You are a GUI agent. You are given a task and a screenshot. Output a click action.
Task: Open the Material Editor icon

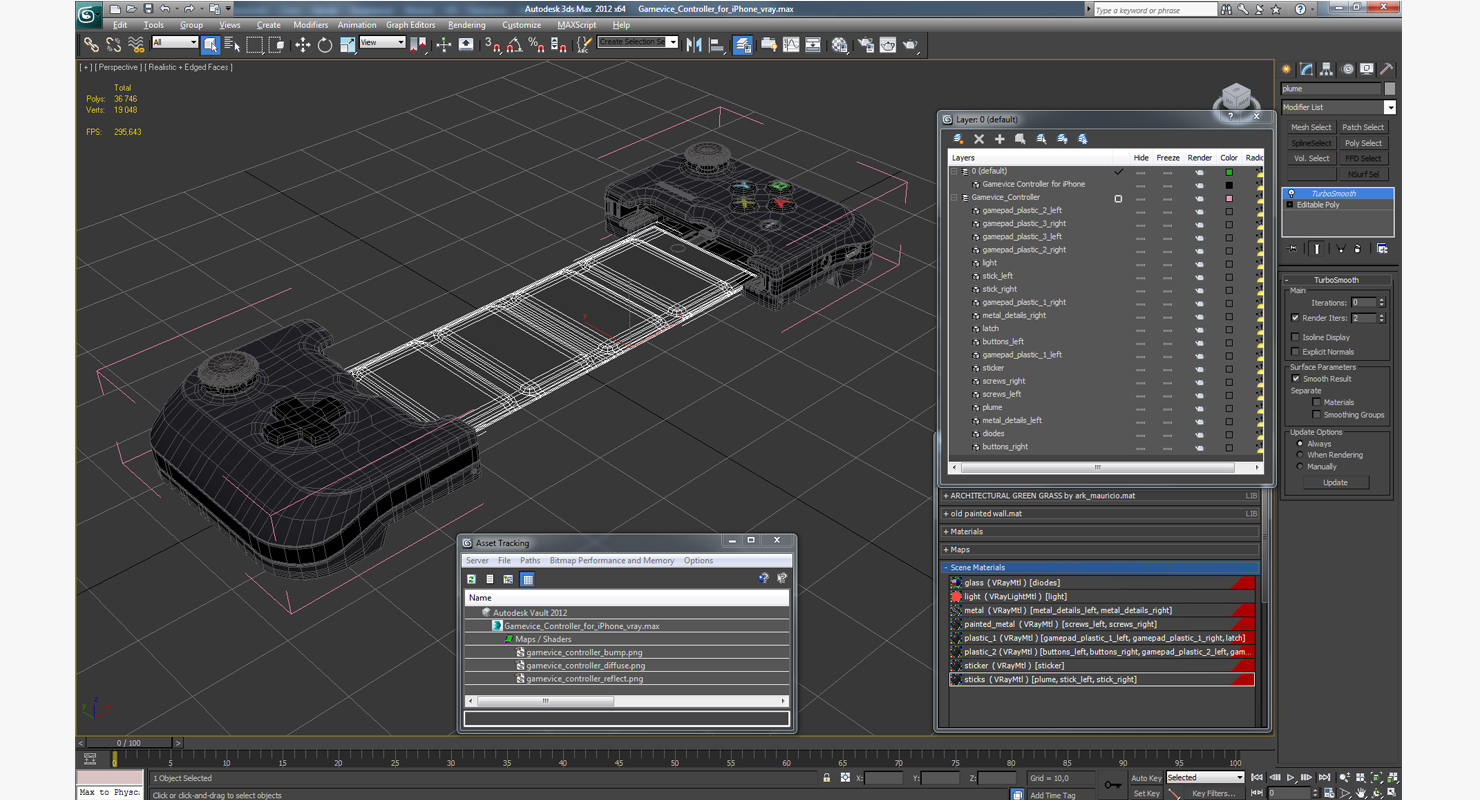[840, 45]
